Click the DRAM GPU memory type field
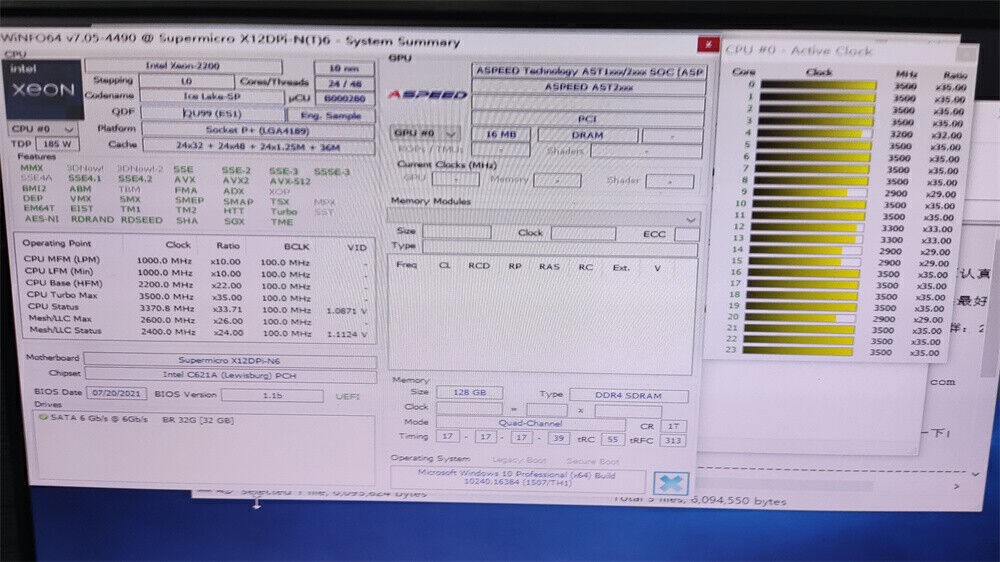The image size is (1000, 562). coord(587,135)
